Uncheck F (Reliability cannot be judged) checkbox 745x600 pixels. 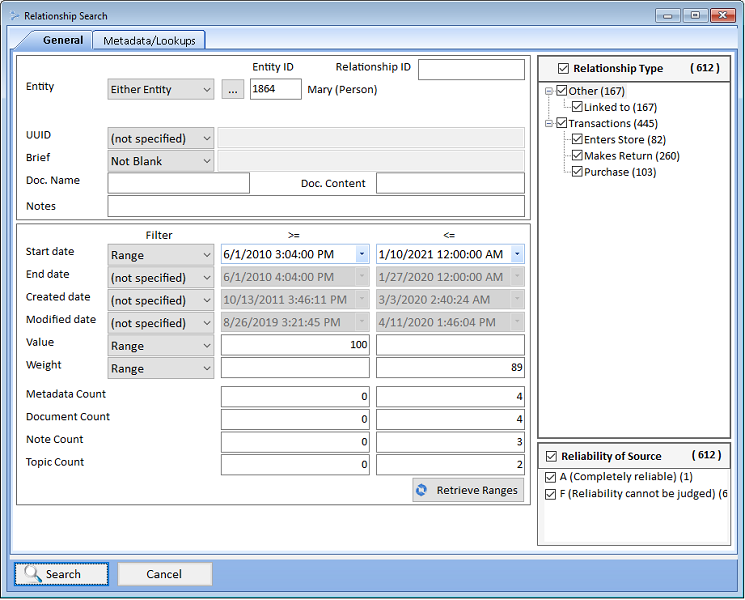[551, 494]
